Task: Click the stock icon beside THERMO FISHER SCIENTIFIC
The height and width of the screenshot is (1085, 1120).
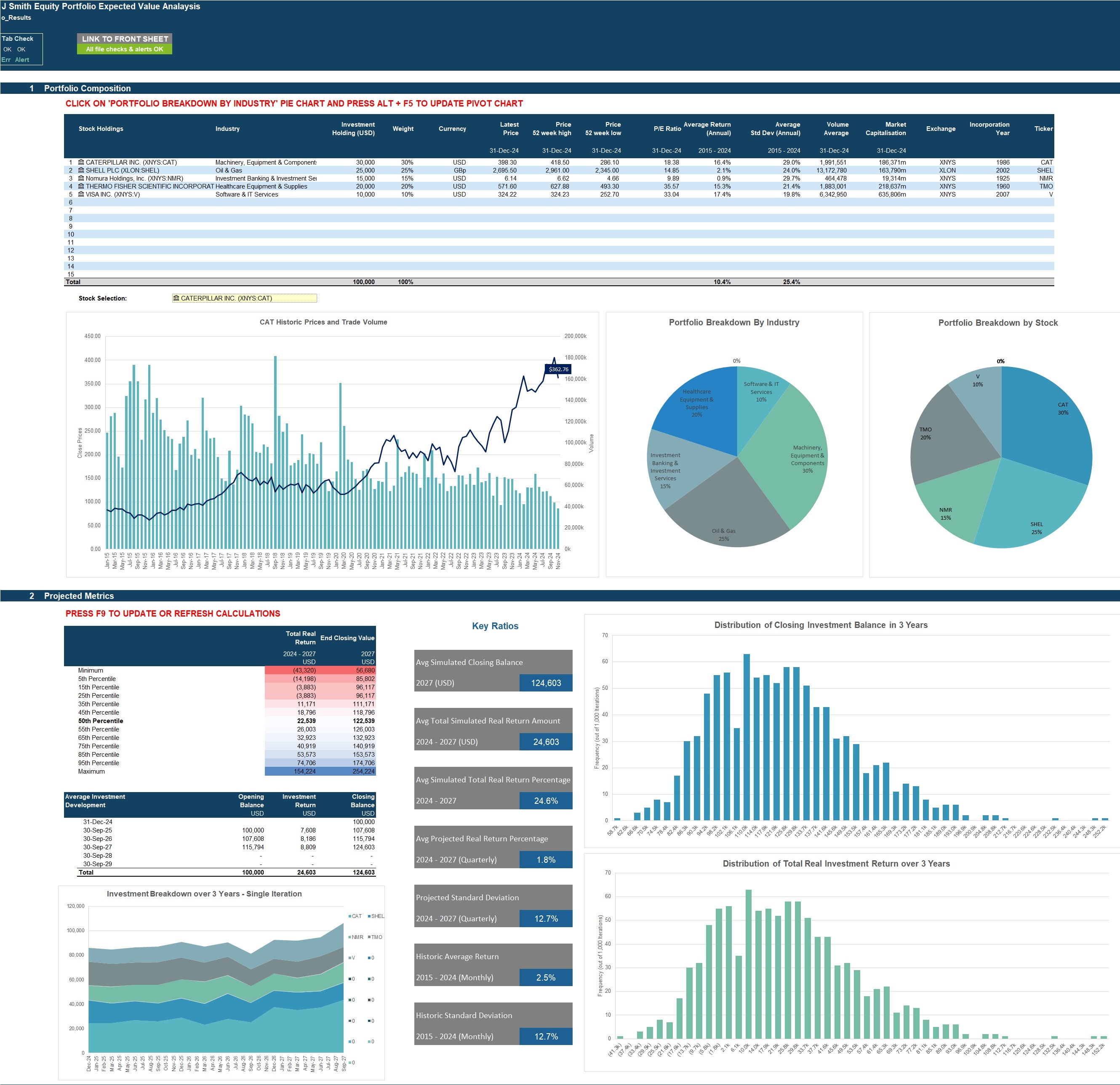Action: (x=81, y=186)
